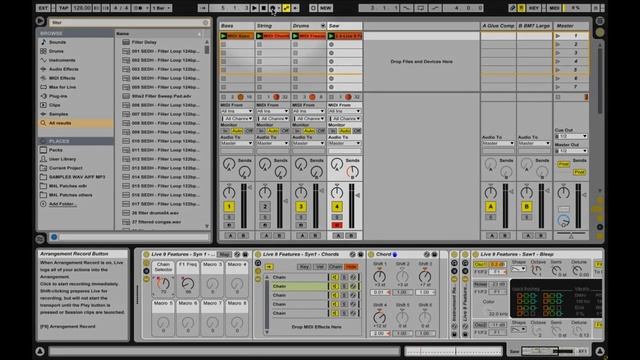
Task: Show the Vel zone editor in Chords rack
Action: pyautogui.click(x=320, y=267)
